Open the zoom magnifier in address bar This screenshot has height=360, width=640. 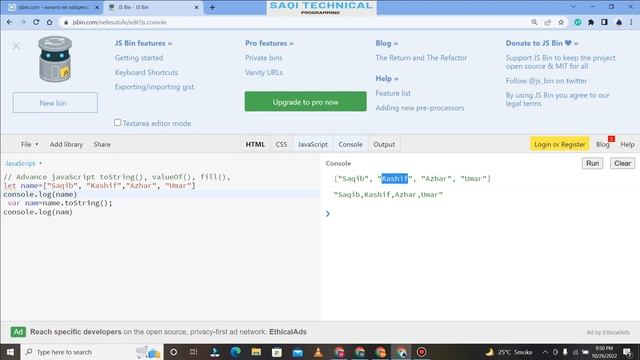point(534,22)
